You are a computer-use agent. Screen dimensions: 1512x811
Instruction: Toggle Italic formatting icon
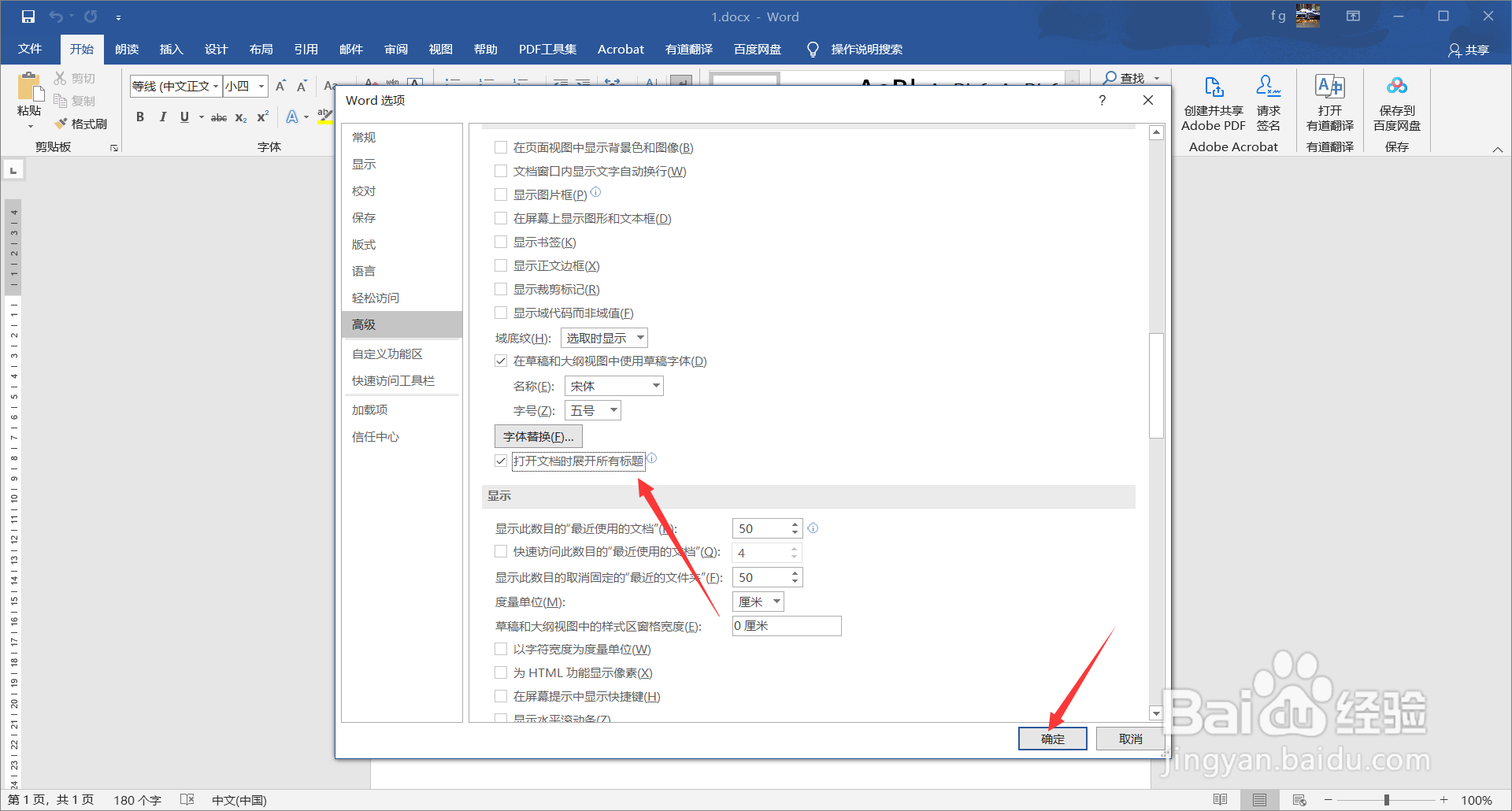162,117
